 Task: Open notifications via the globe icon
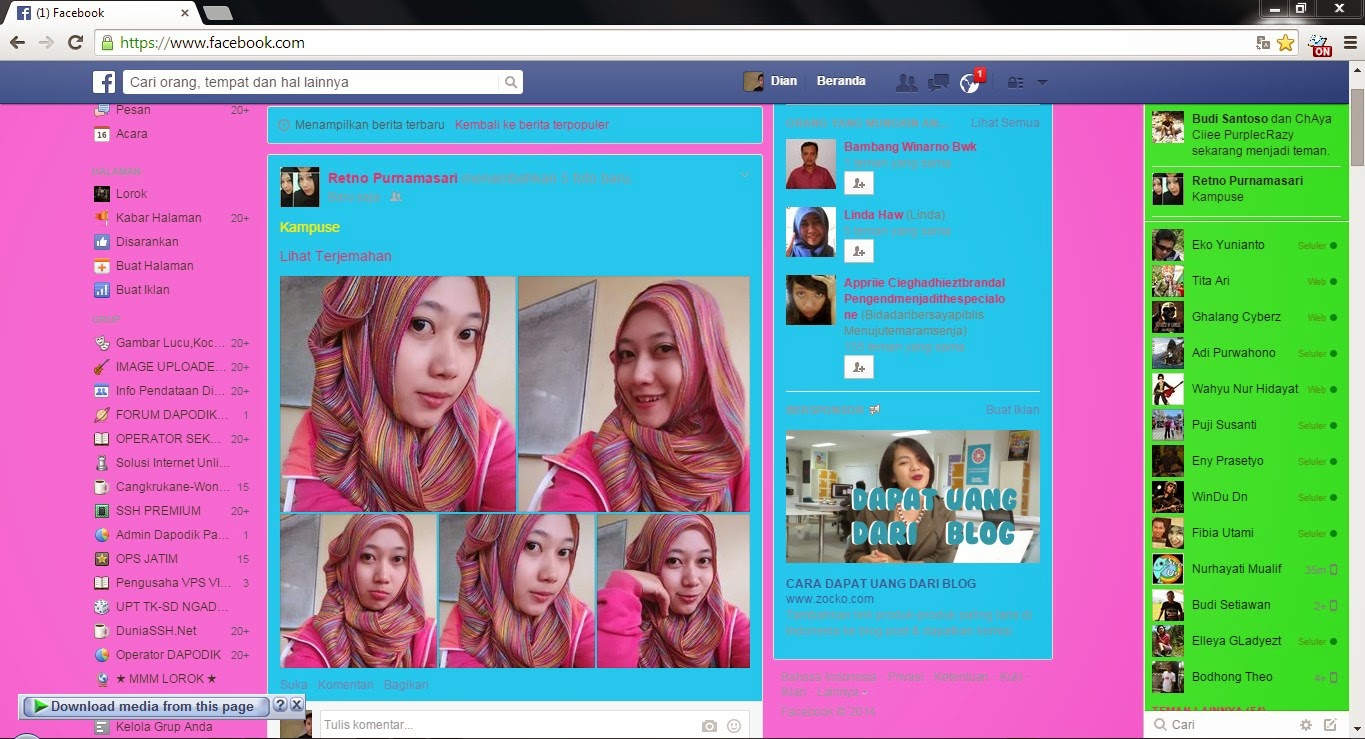(x=968, y=81)
